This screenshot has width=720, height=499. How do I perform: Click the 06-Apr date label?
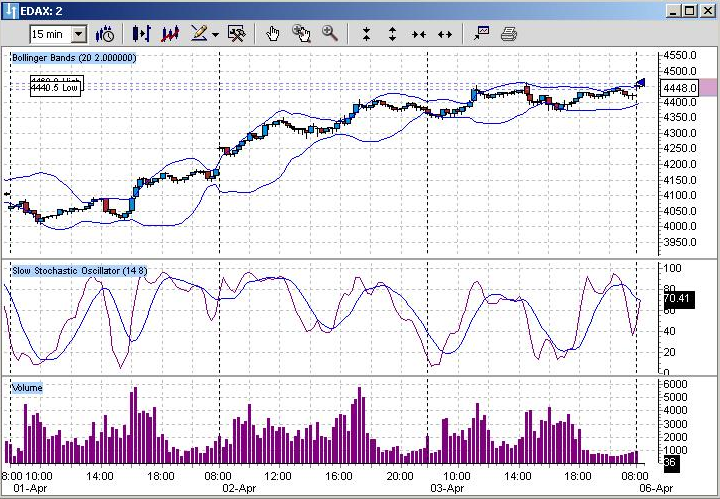point(656,488)
